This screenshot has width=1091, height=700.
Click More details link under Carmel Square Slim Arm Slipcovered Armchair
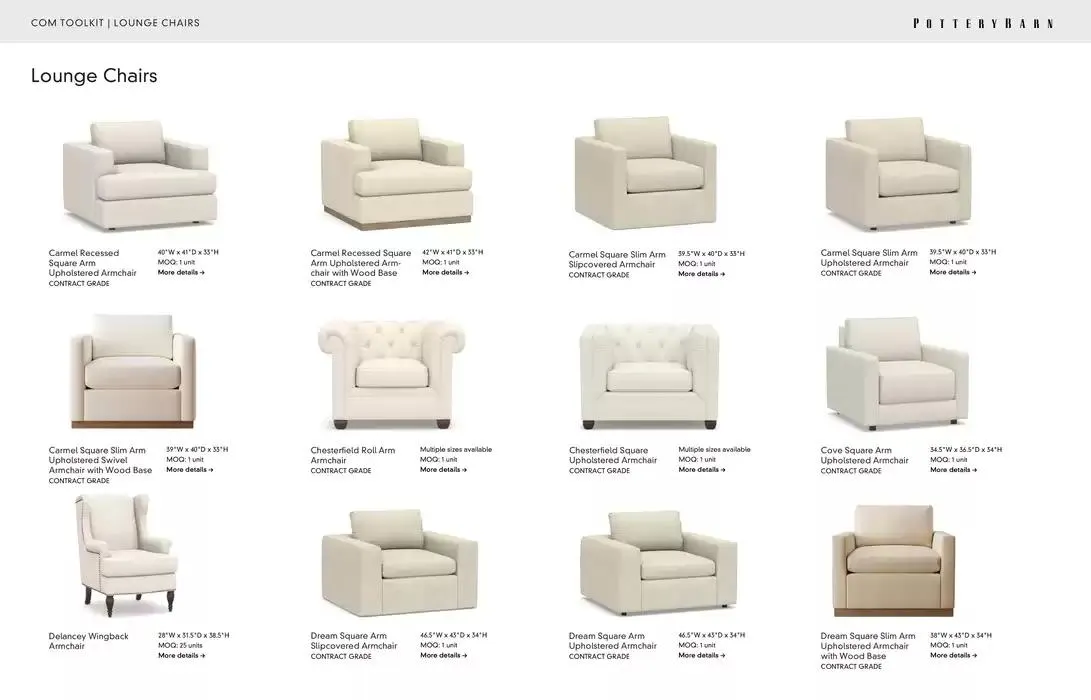tap(701, 274)
